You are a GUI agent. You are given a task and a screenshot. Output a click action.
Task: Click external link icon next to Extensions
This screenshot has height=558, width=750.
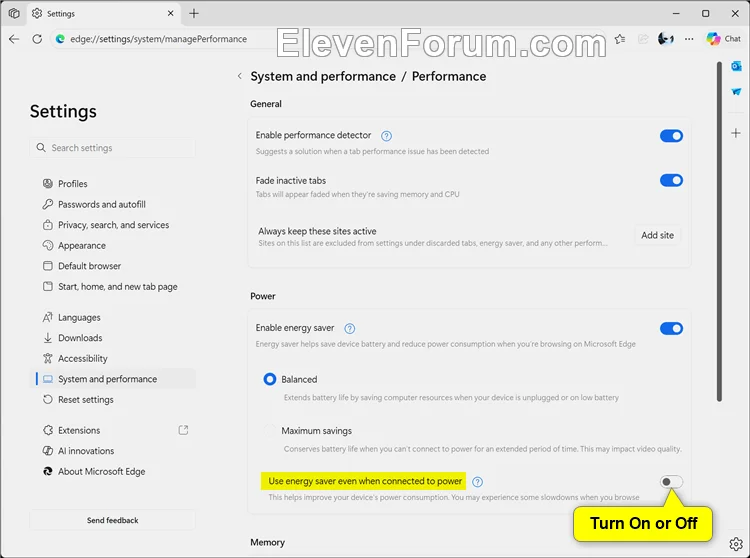click(x=183, y=430)
